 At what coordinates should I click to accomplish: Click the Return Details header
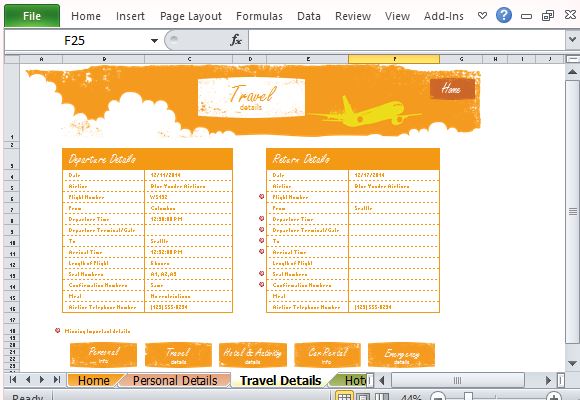[353, 159]
